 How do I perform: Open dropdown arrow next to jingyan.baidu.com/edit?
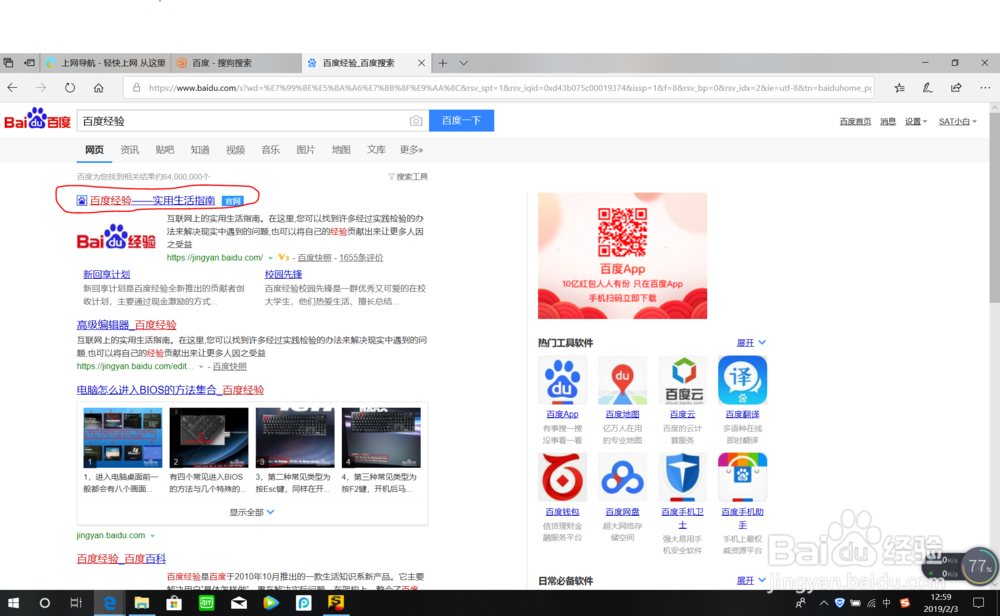[x=201, y=367]
